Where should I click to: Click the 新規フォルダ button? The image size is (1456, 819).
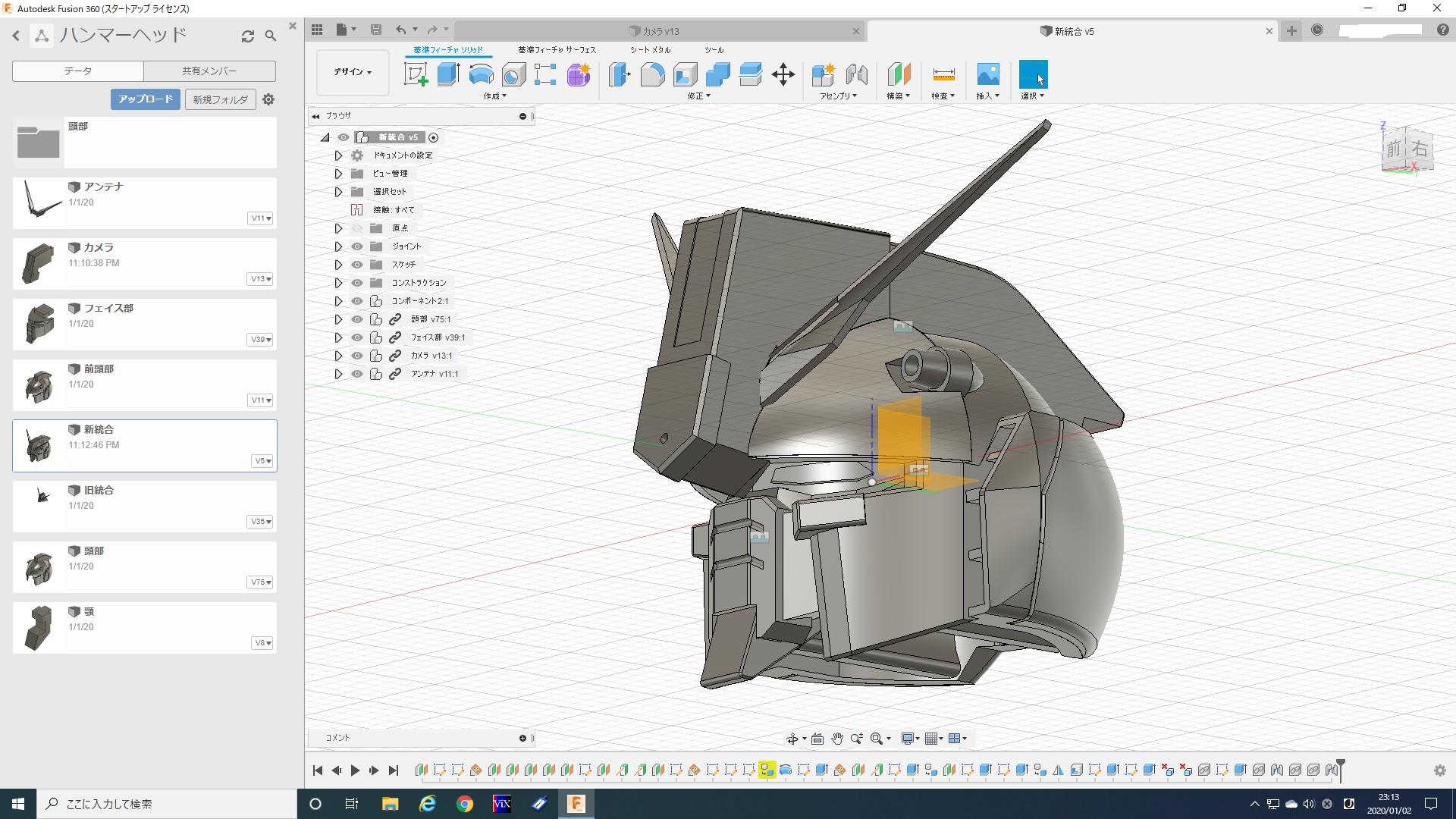click(x=220, y=99)
